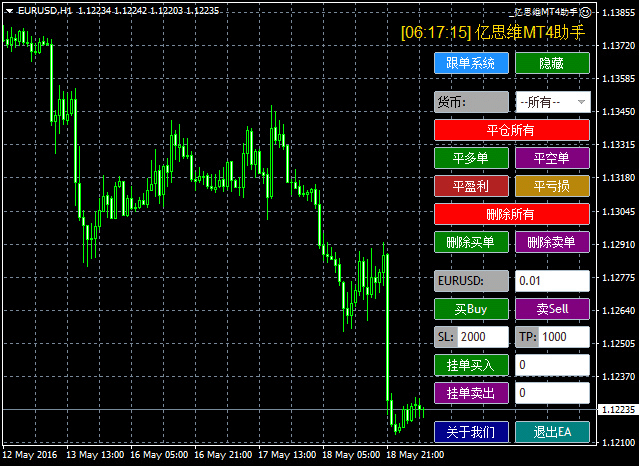Screen dimensions: 639x466
Task: Close losing orders with 平亏损
Action: click(x=552, y=186)
